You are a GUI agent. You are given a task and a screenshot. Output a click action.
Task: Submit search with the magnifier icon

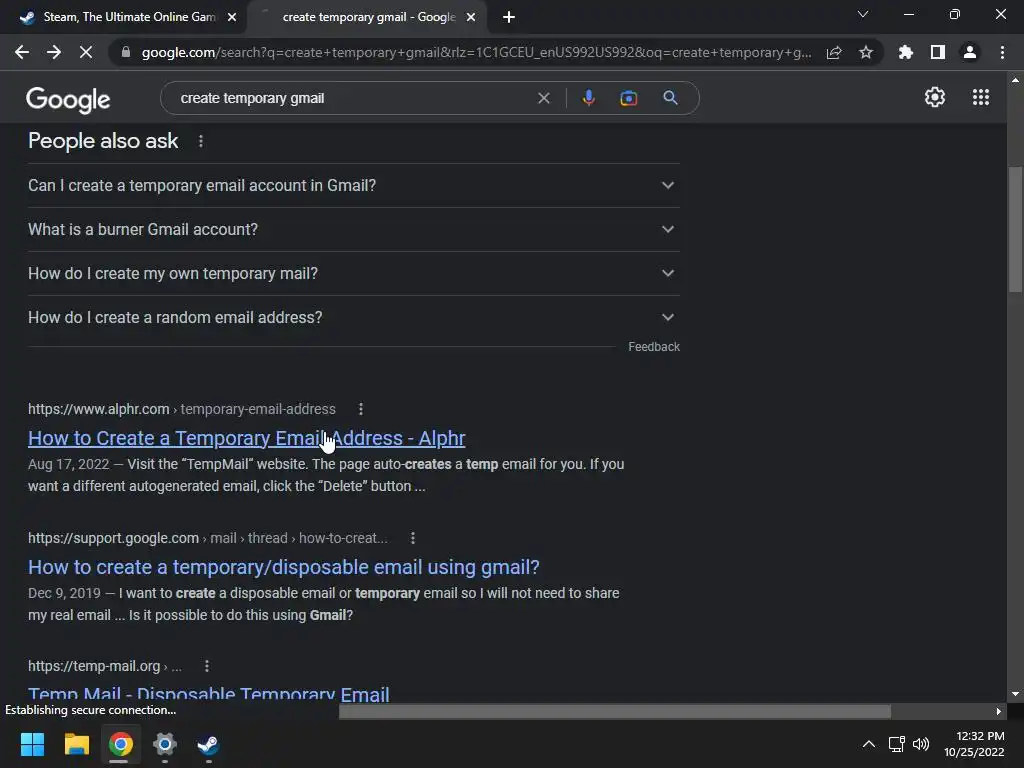[x=670, y=98]
